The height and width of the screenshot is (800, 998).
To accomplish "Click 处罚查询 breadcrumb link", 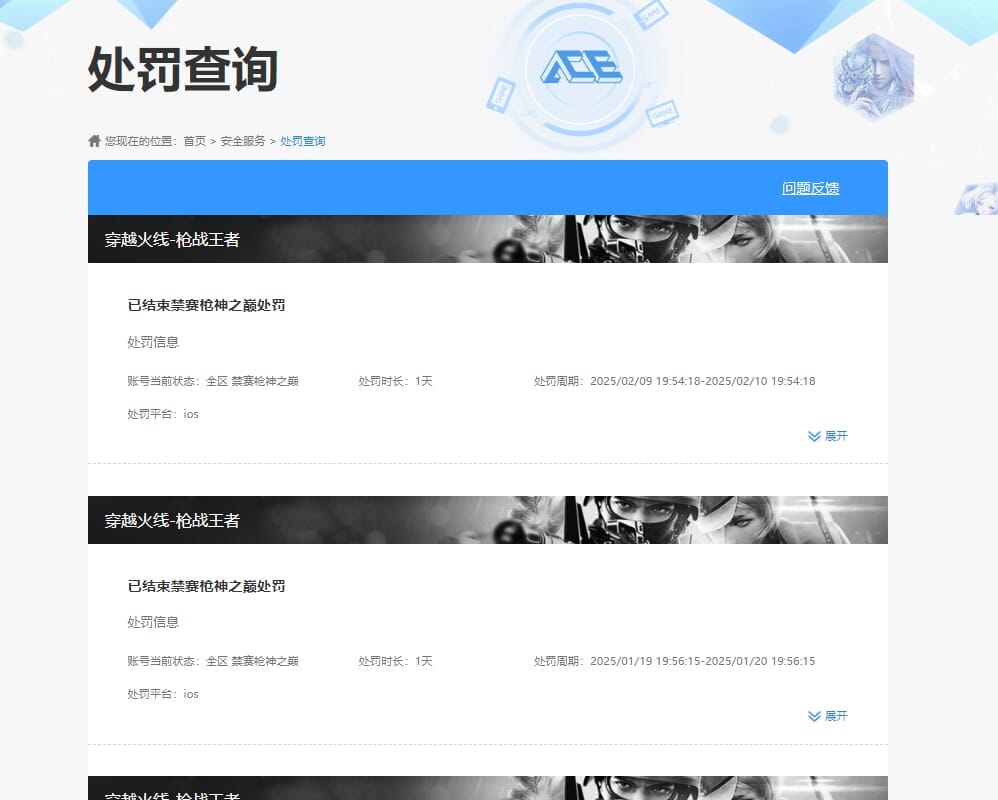I will [x=302, y=141].
